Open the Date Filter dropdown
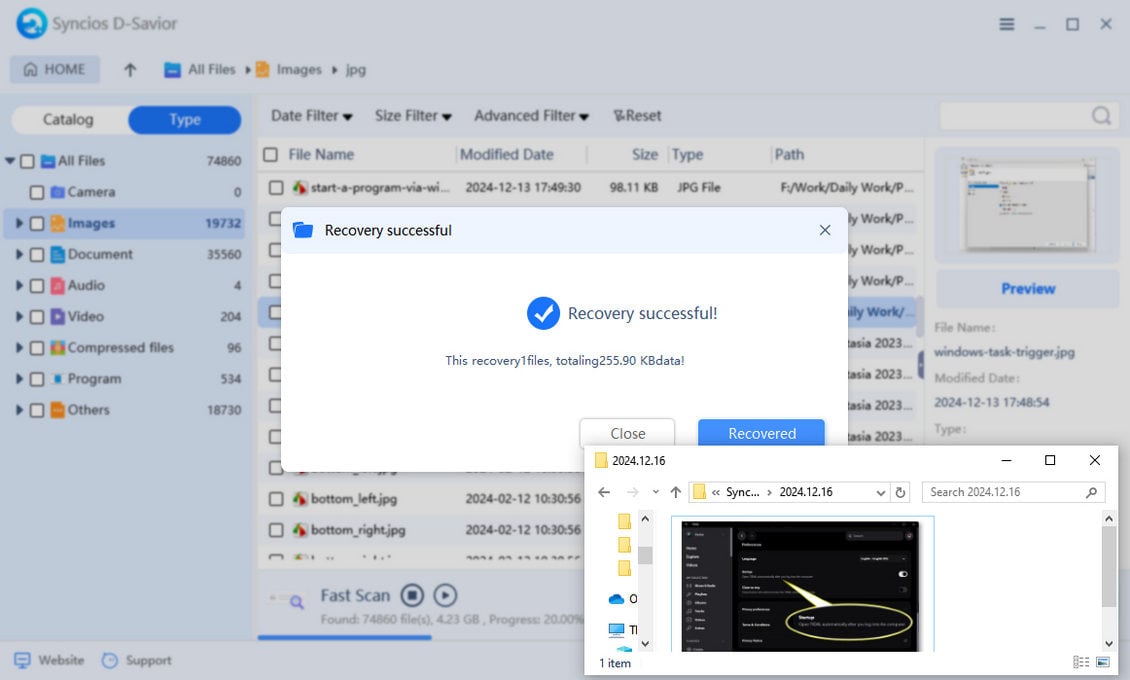The width and height of the screenshot is (1130, 680). pyautogui.click(x=311, y=116)
